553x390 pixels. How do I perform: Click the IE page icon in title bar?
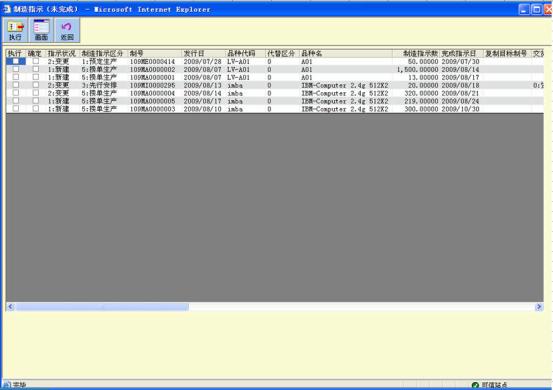pos(7,9)
